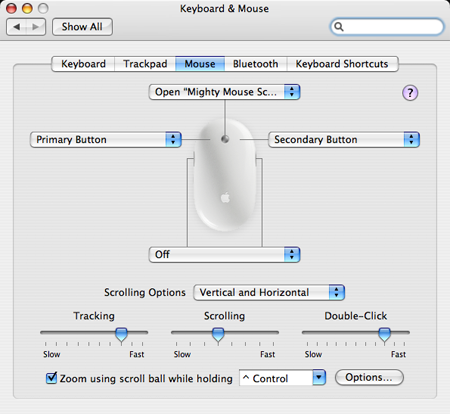The height and width of the screenshot is (414, 450).
Task: Open the Primary Button dropdown
Action: pos(106,139)
